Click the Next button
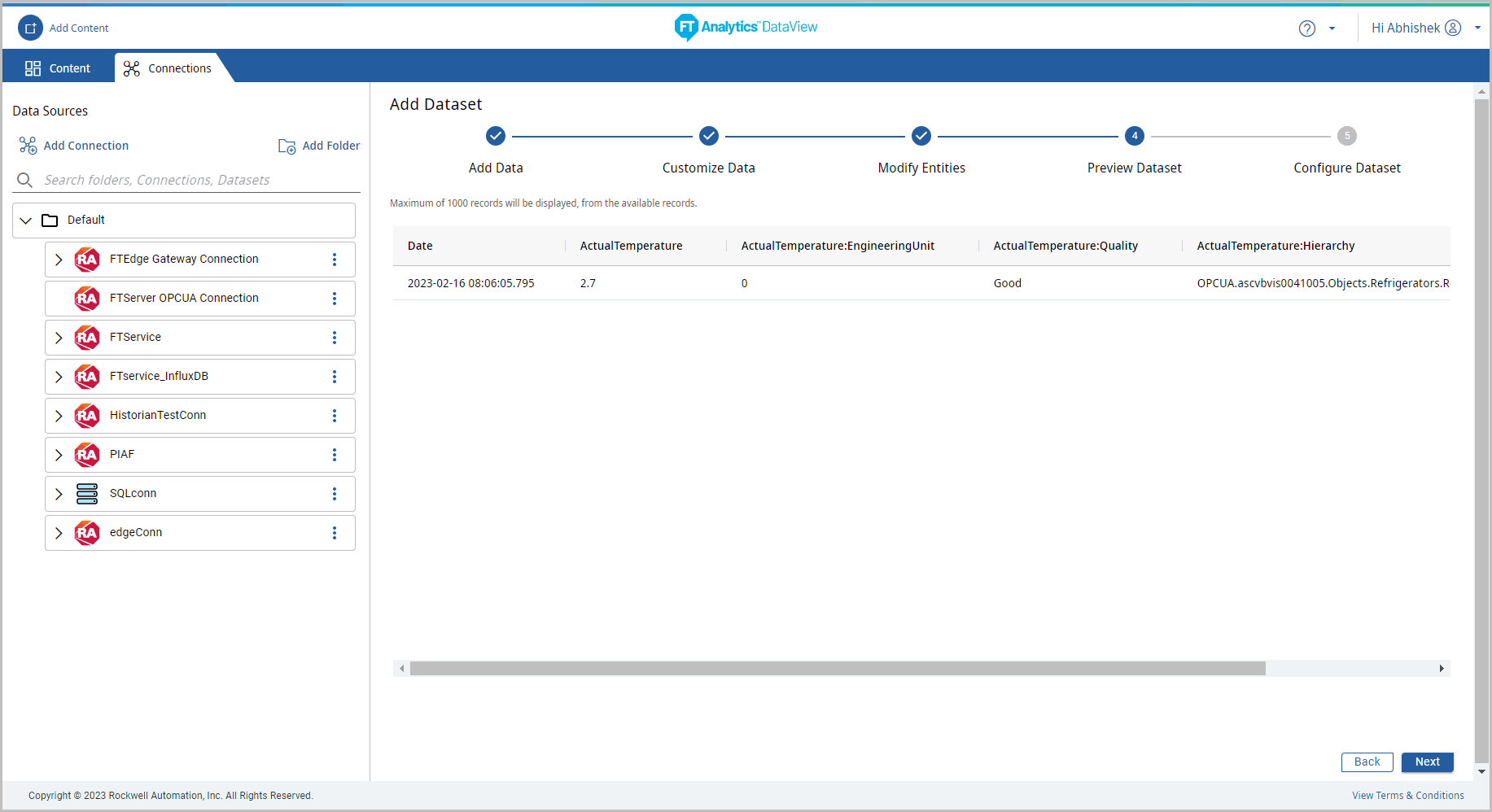Viewport: 1492px width, 812px height. pos(1427,762)
